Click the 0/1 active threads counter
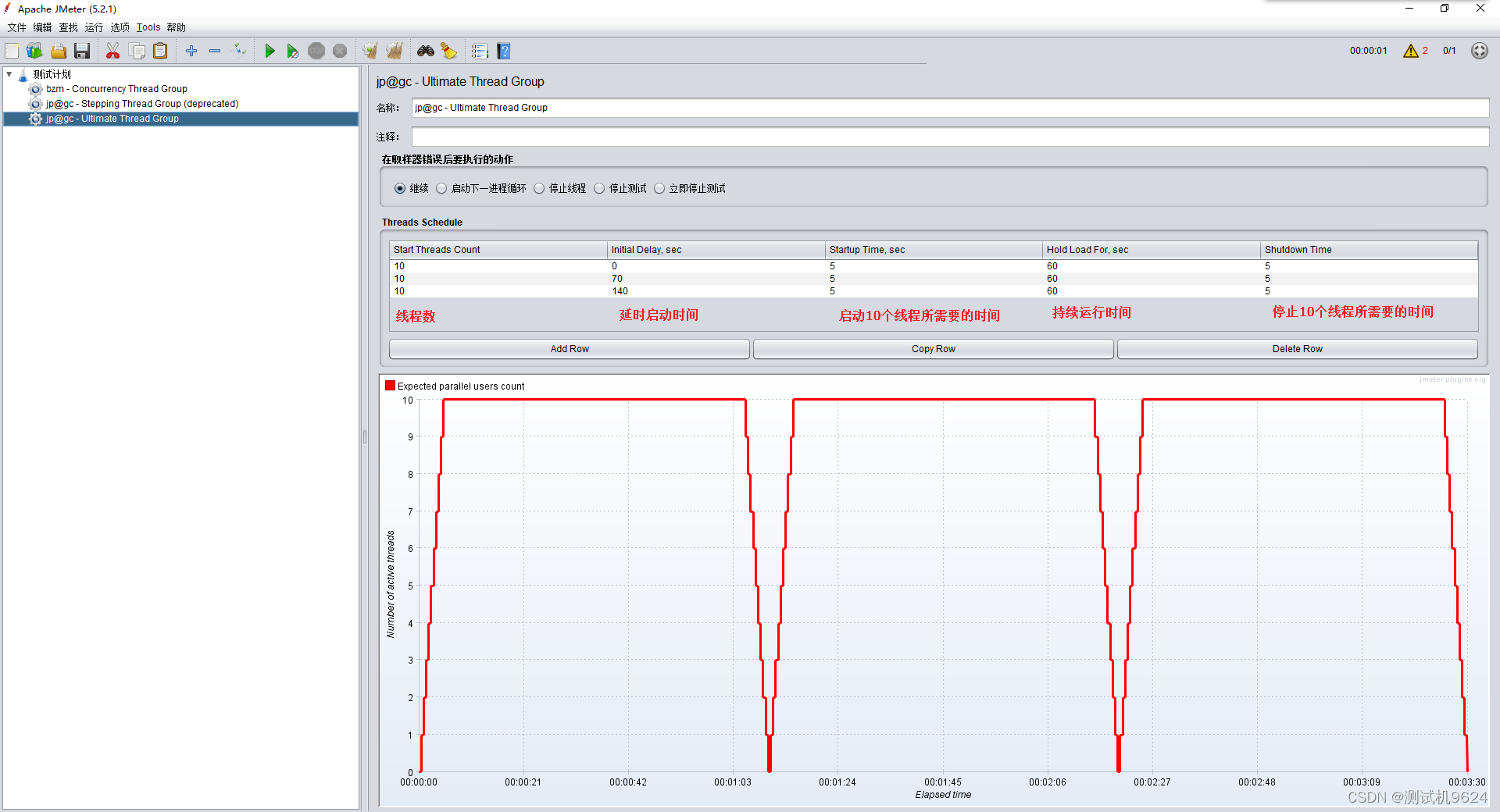1500x812 pixels. point(1449,51)
